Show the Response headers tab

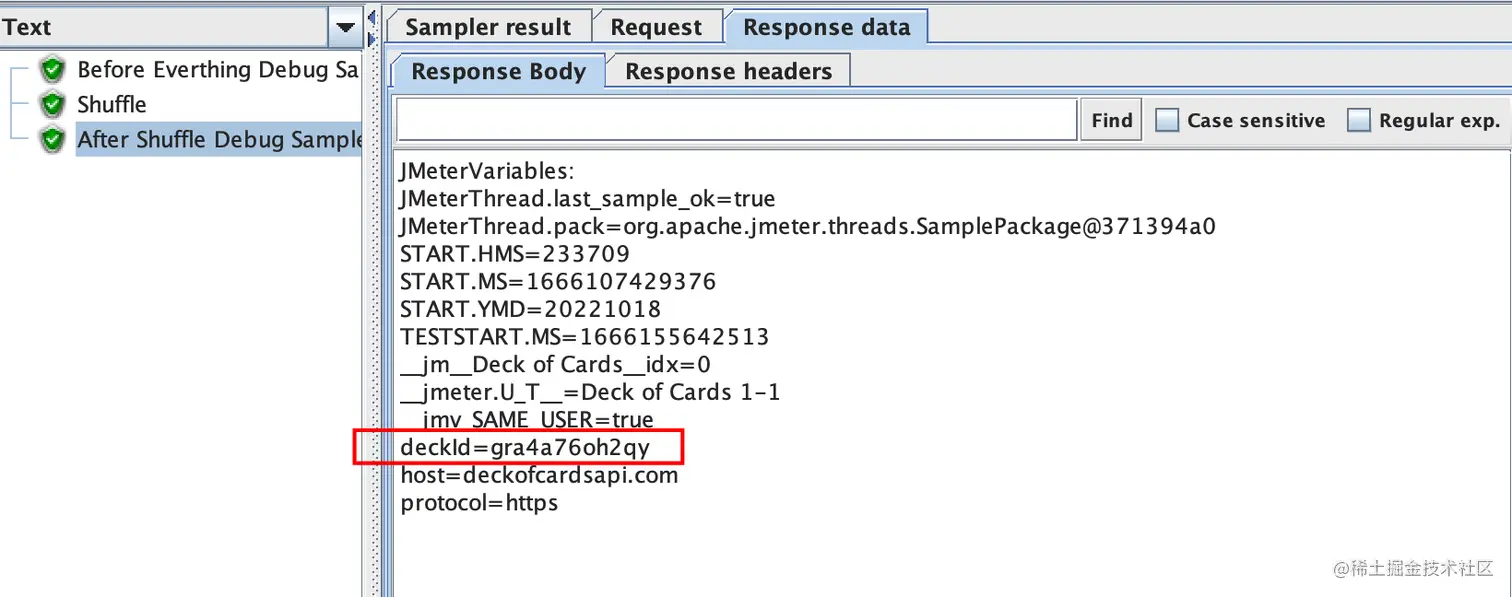[728, 72]
